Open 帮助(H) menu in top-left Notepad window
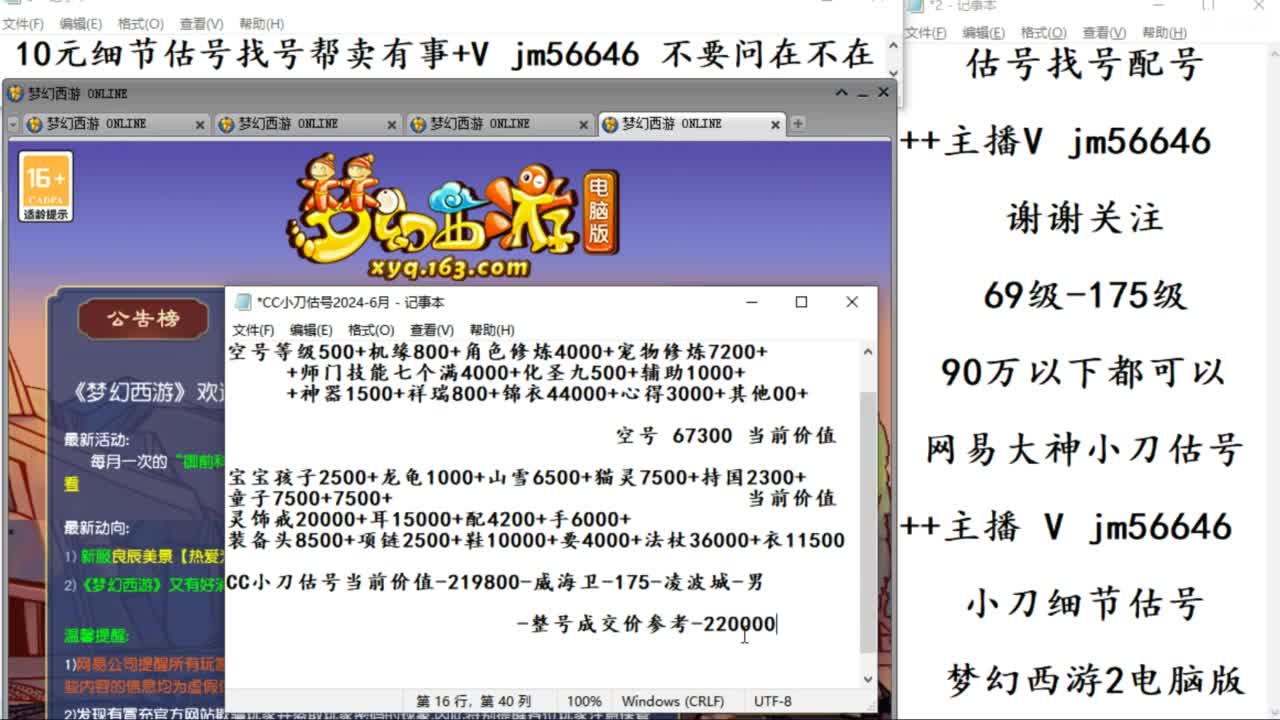1280x720 pixels. tap(262, 23)
